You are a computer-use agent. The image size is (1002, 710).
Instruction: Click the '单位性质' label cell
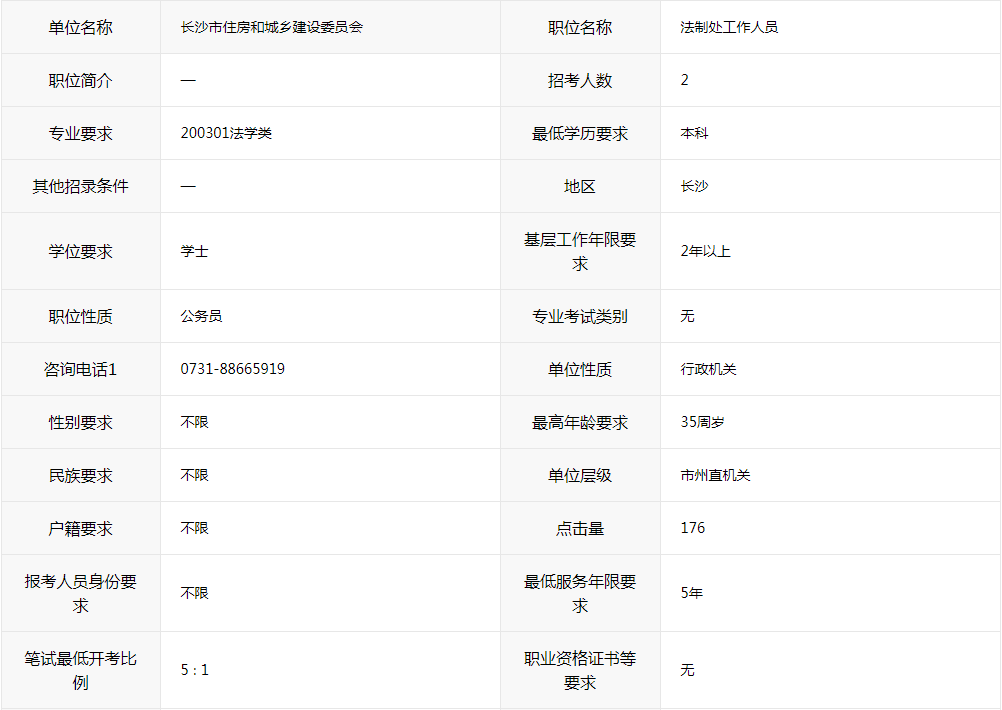(580, 369)
